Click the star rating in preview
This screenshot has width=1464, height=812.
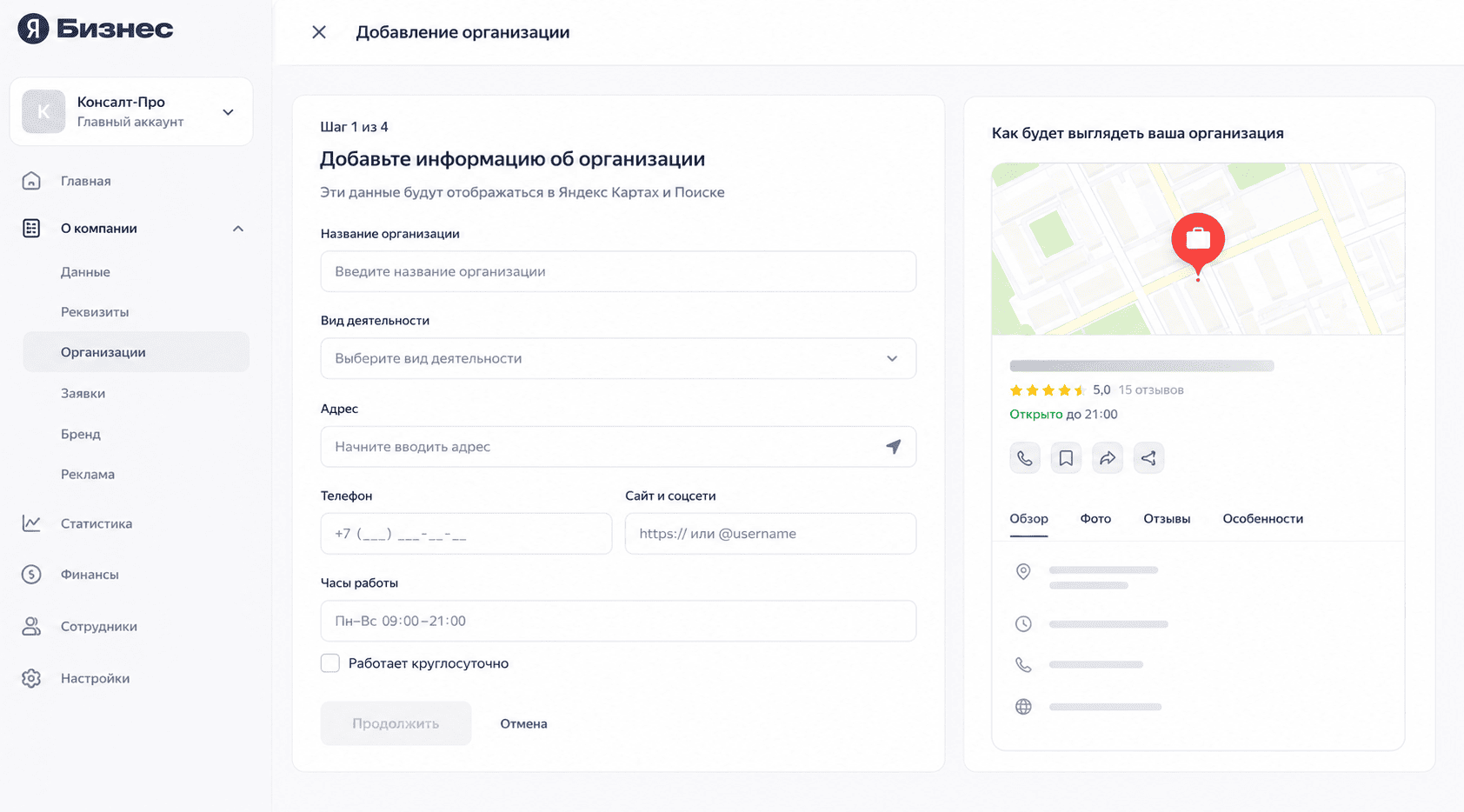[x=1048, y=390]
